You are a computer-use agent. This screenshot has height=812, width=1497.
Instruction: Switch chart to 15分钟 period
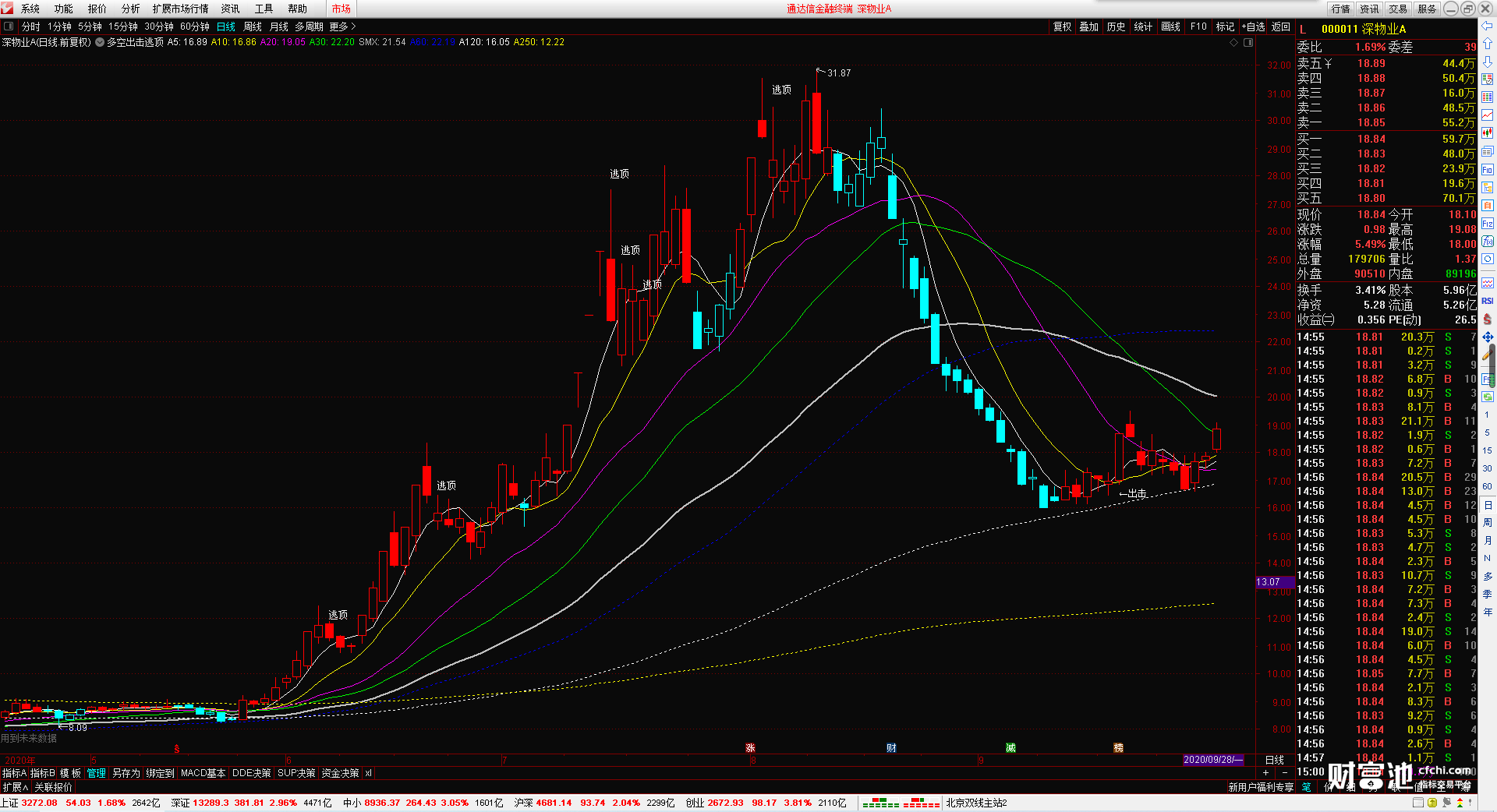click(x=123, y=26)
